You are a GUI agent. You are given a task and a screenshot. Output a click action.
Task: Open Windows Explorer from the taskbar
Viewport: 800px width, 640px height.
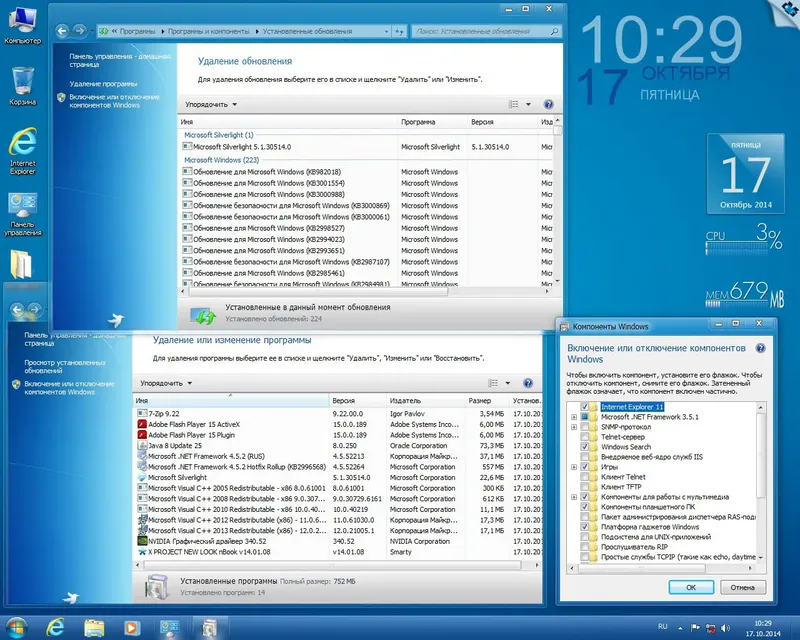94,627
